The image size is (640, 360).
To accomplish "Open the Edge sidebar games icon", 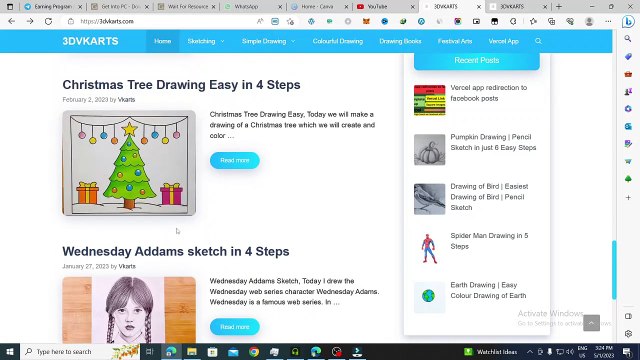I will click(x=628, y=91).
